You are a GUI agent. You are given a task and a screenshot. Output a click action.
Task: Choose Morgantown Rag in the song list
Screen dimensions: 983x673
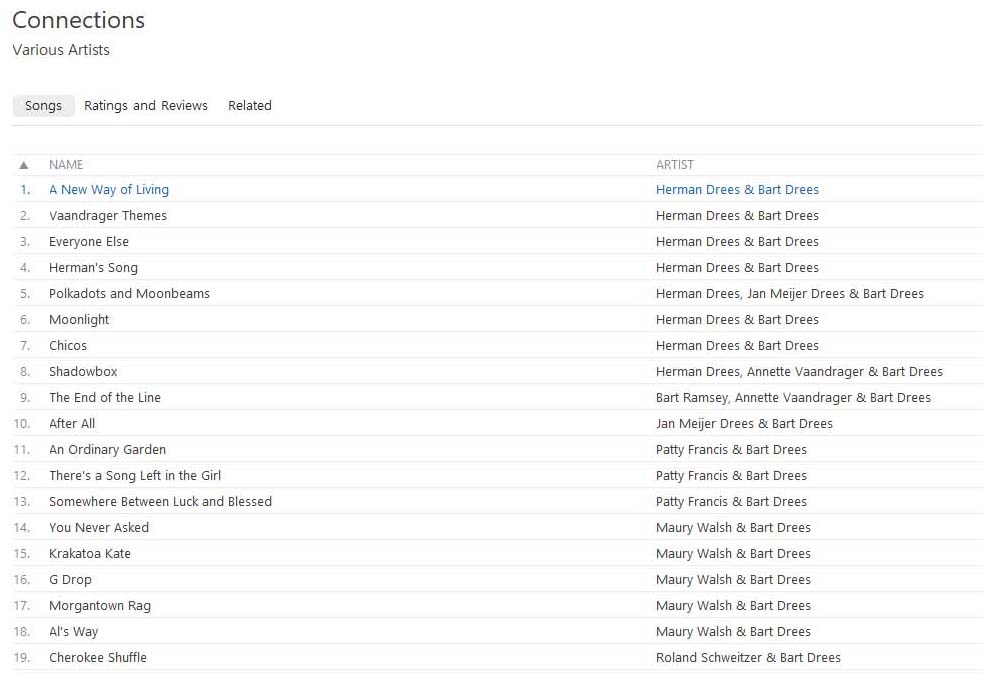[x=100, y=606]
